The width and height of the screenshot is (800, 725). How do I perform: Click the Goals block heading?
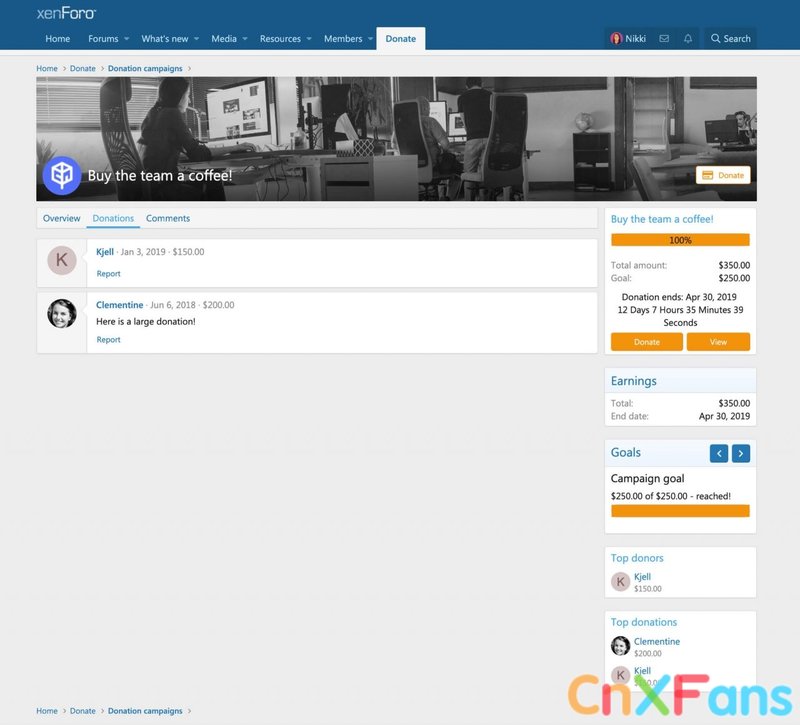(x=626, y=453)
